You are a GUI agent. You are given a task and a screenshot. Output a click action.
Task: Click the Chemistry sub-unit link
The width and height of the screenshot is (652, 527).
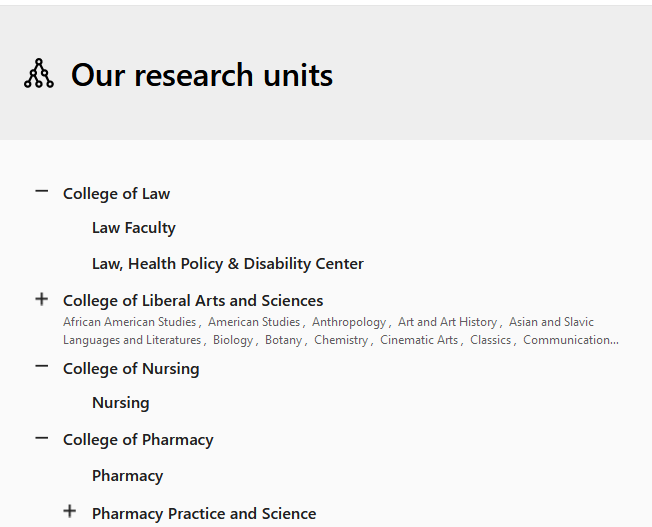click(x=340, y=340)
